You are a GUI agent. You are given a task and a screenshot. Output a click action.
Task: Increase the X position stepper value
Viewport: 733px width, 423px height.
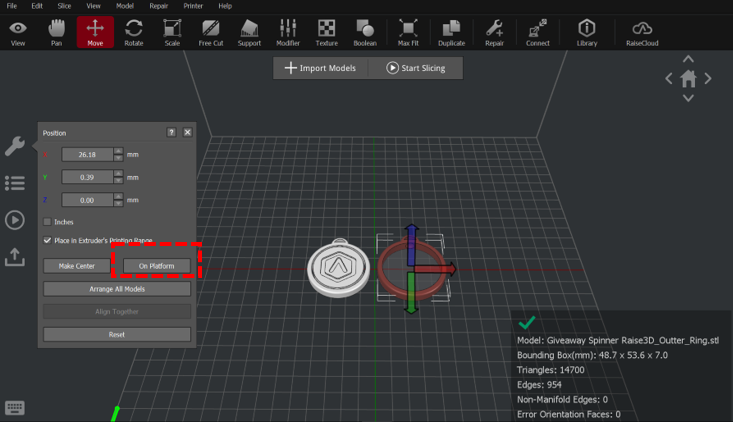coord(118,151)
